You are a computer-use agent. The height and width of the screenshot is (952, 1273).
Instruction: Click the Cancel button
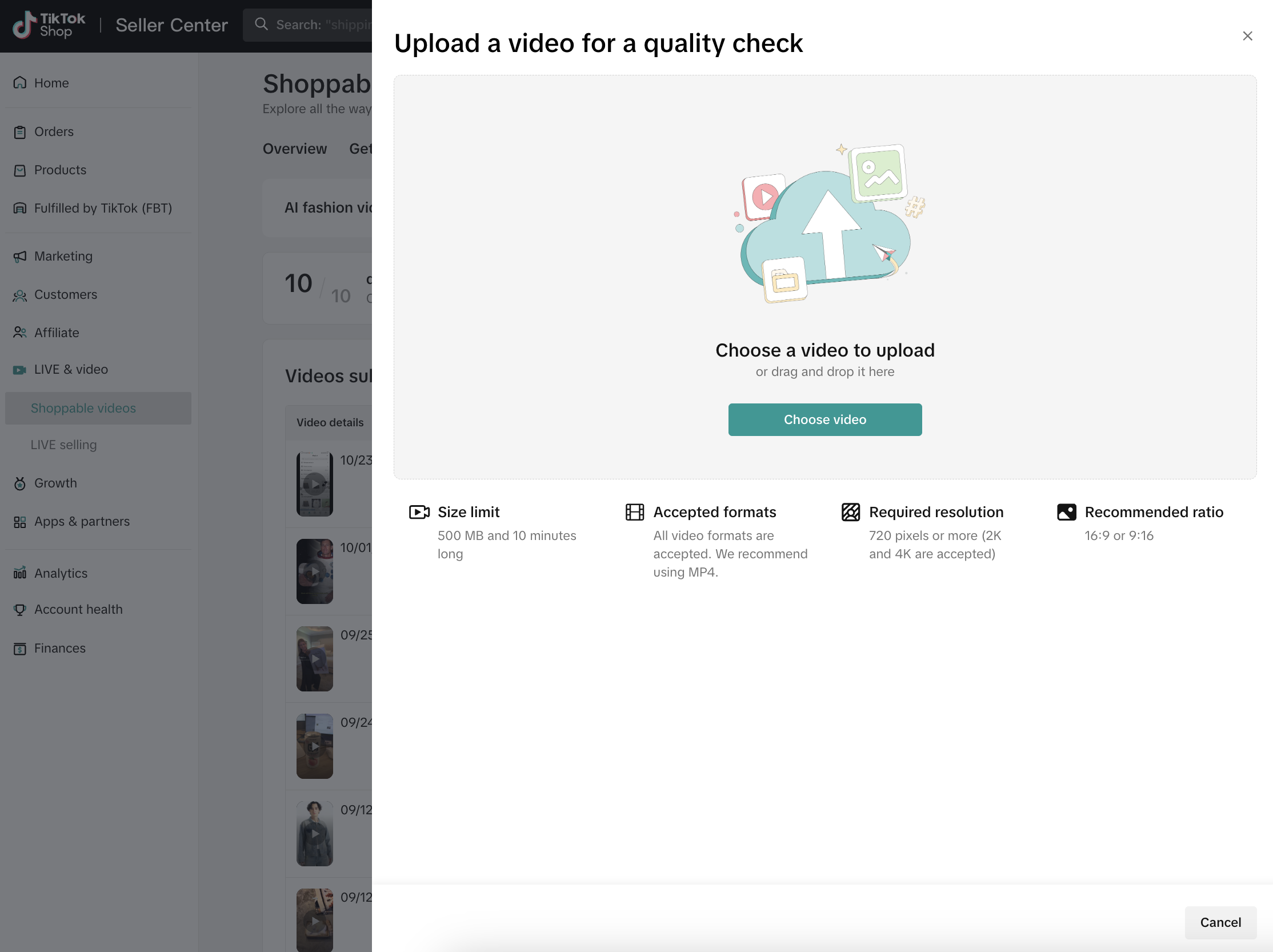tap(1220, 923)
